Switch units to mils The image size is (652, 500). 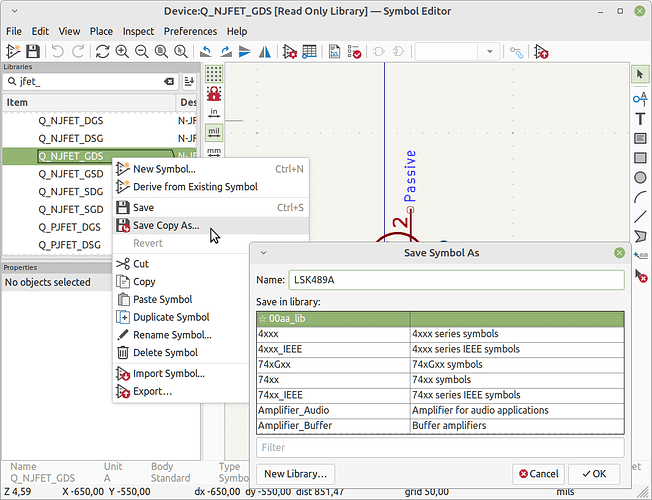(x=214, y=133)
